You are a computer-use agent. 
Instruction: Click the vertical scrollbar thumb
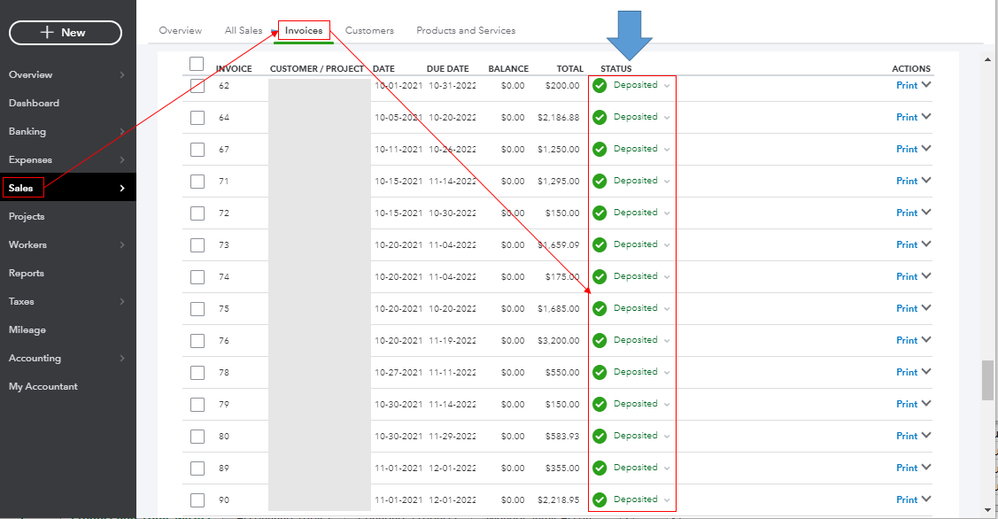[987, 380]
